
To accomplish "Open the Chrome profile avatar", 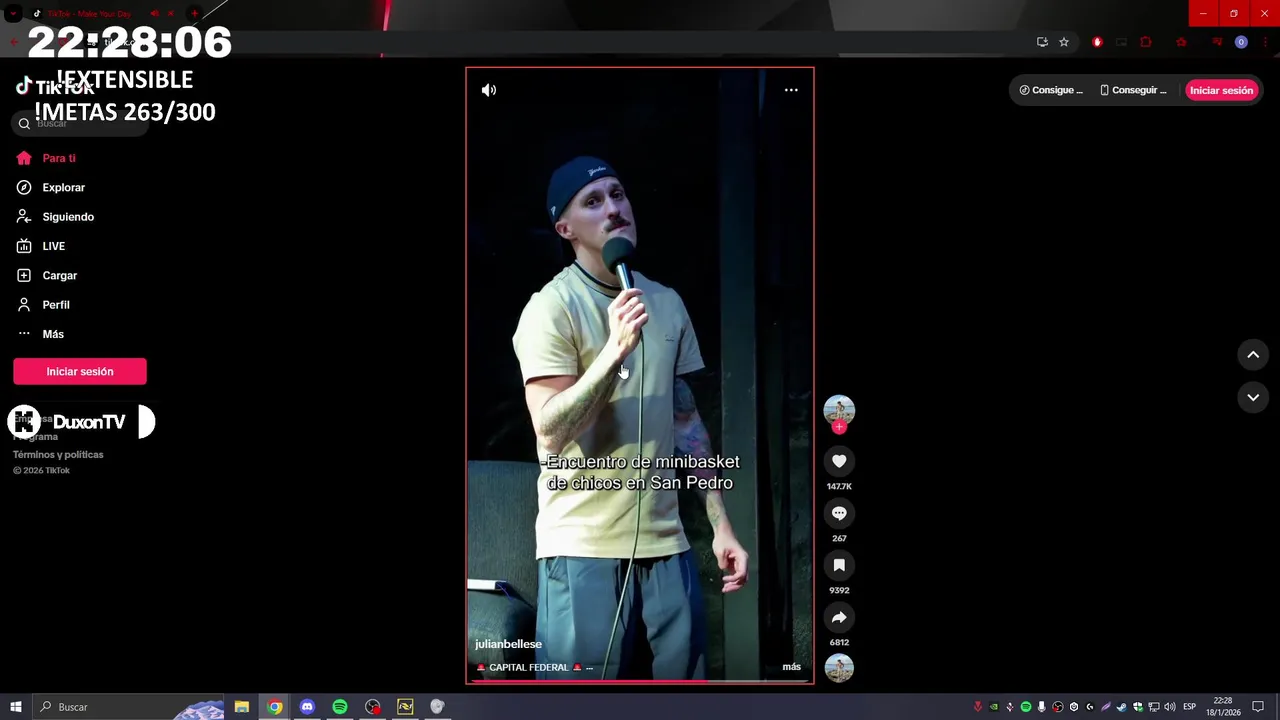I will pyautogui.click(x=1241, y=42).
